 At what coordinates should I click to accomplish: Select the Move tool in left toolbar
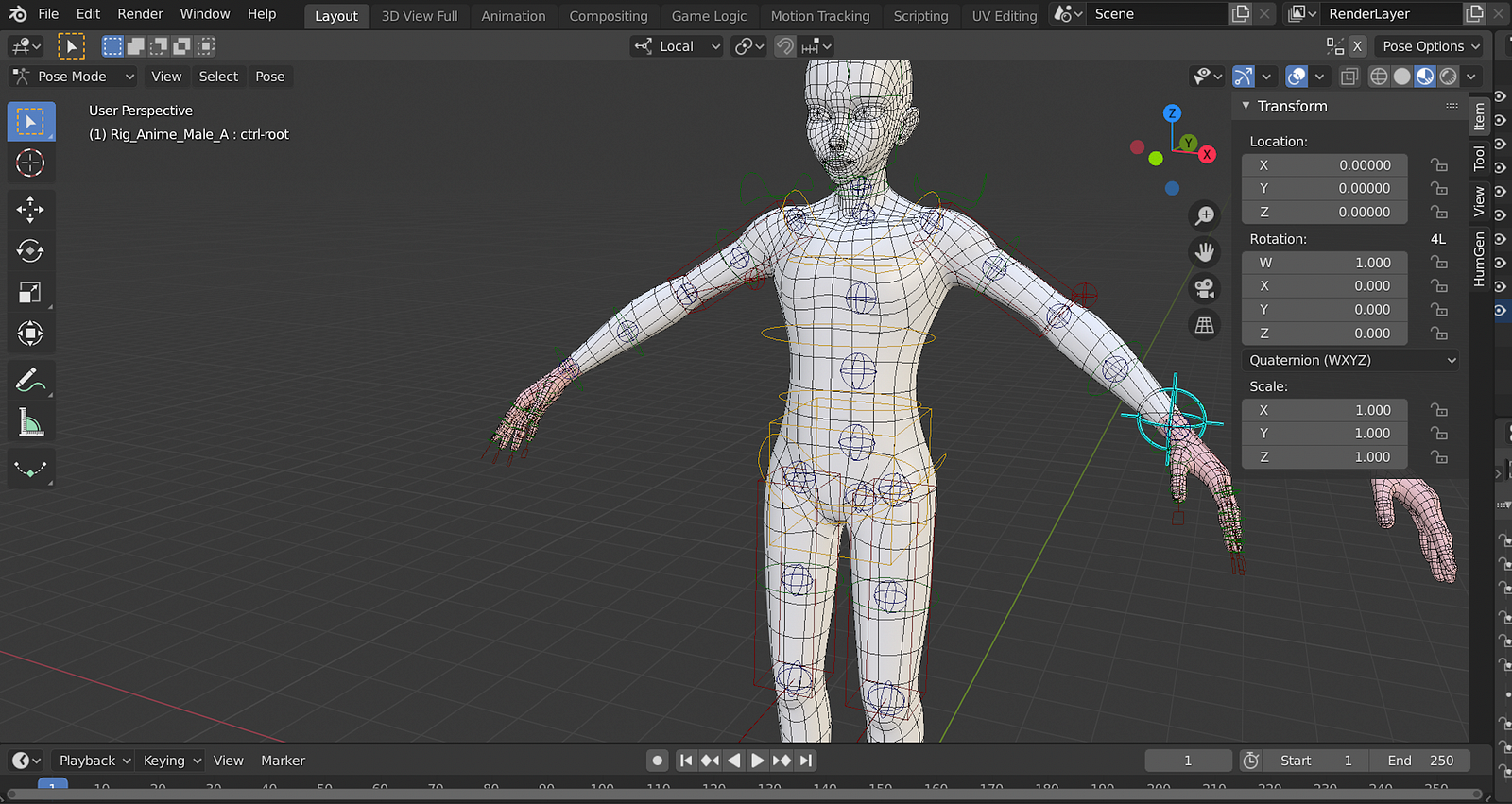tap(30, 209)
